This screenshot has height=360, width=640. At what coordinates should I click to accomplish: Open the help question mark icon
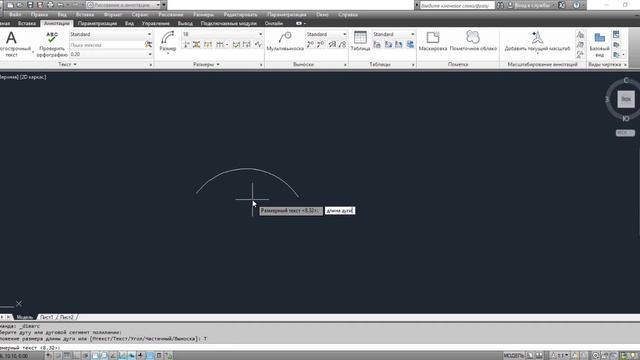pyautogui.click(x=576, y=5)
